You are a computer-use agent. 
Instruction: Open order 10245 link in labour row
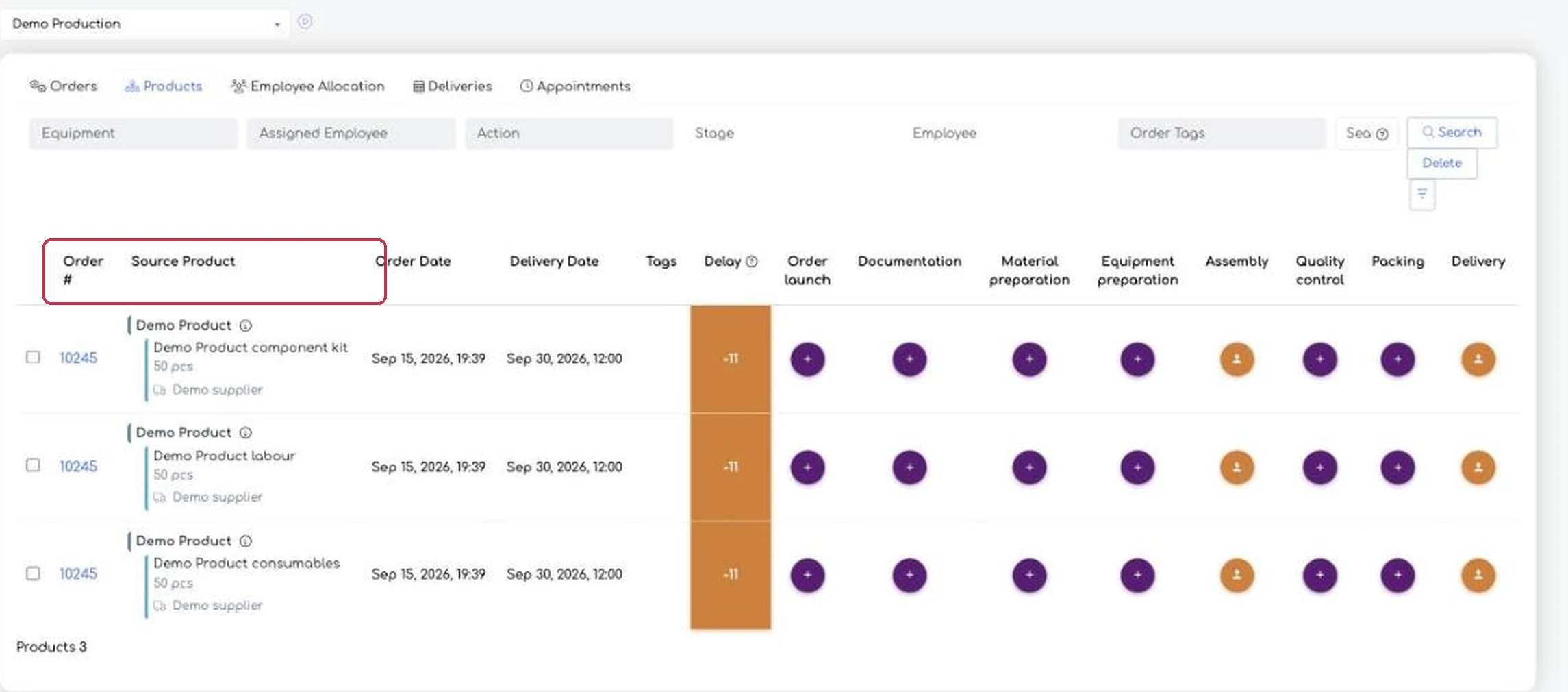(78, 466)
